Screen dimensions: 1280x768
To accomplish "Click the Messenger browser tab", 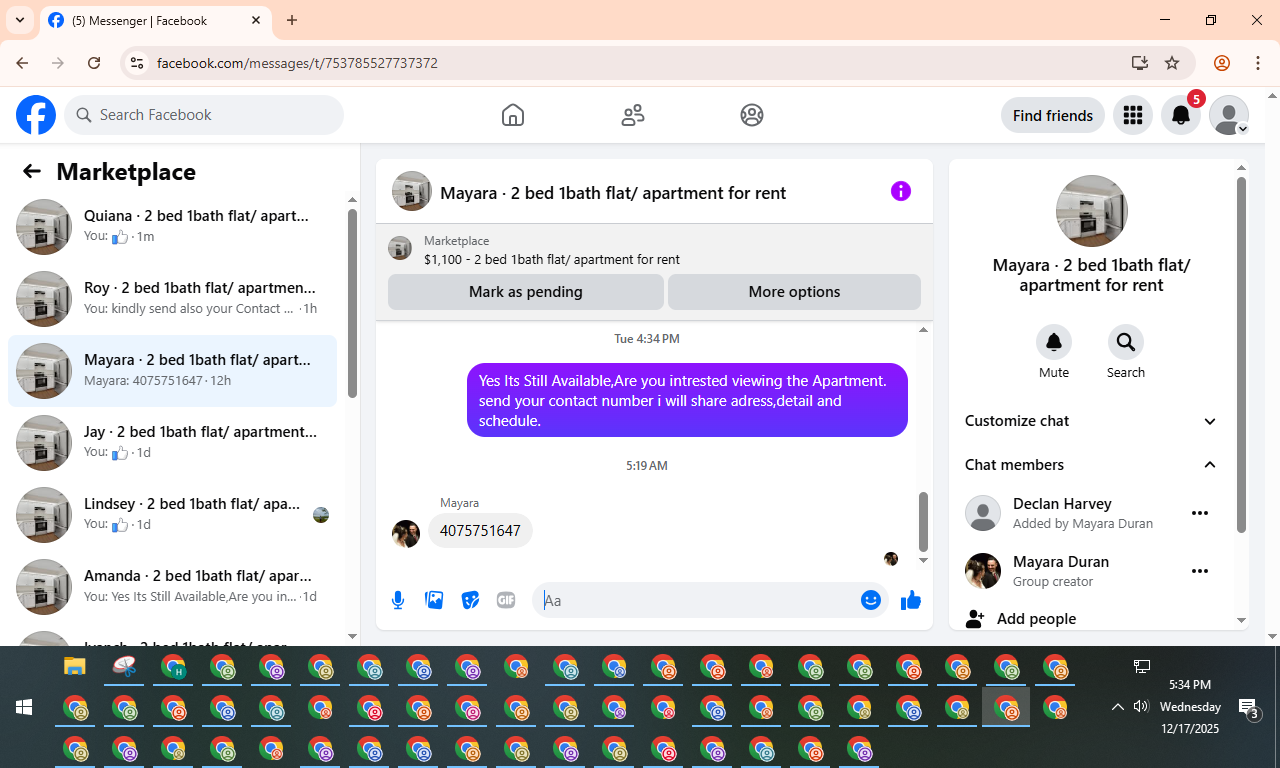I will point(155,20).
